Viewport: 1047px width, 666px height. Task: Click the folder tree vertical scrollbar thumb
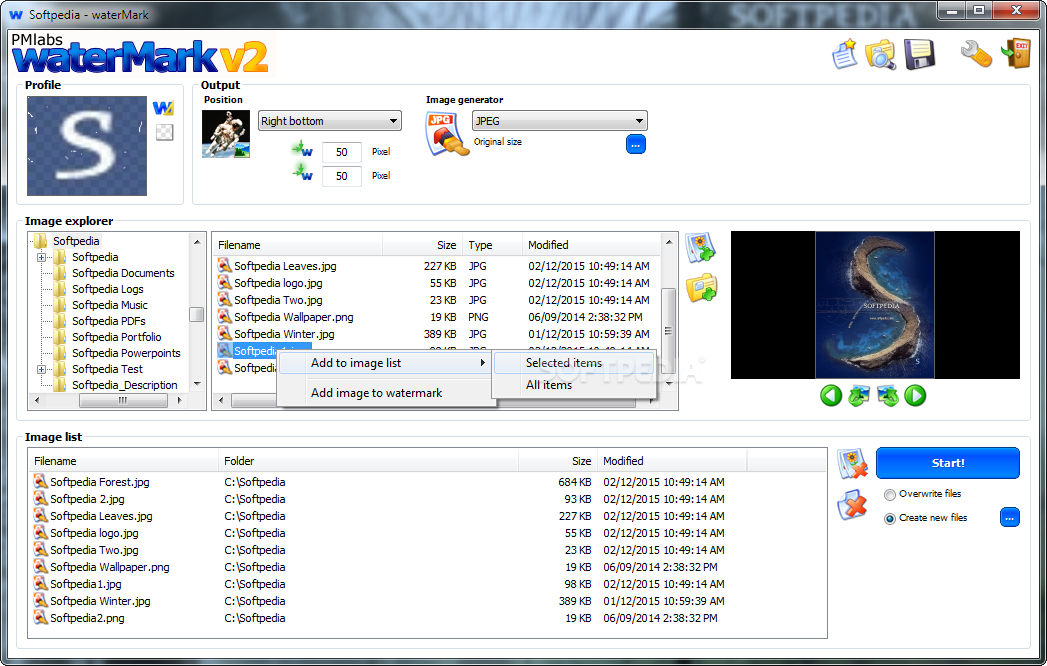coord(196,314)
